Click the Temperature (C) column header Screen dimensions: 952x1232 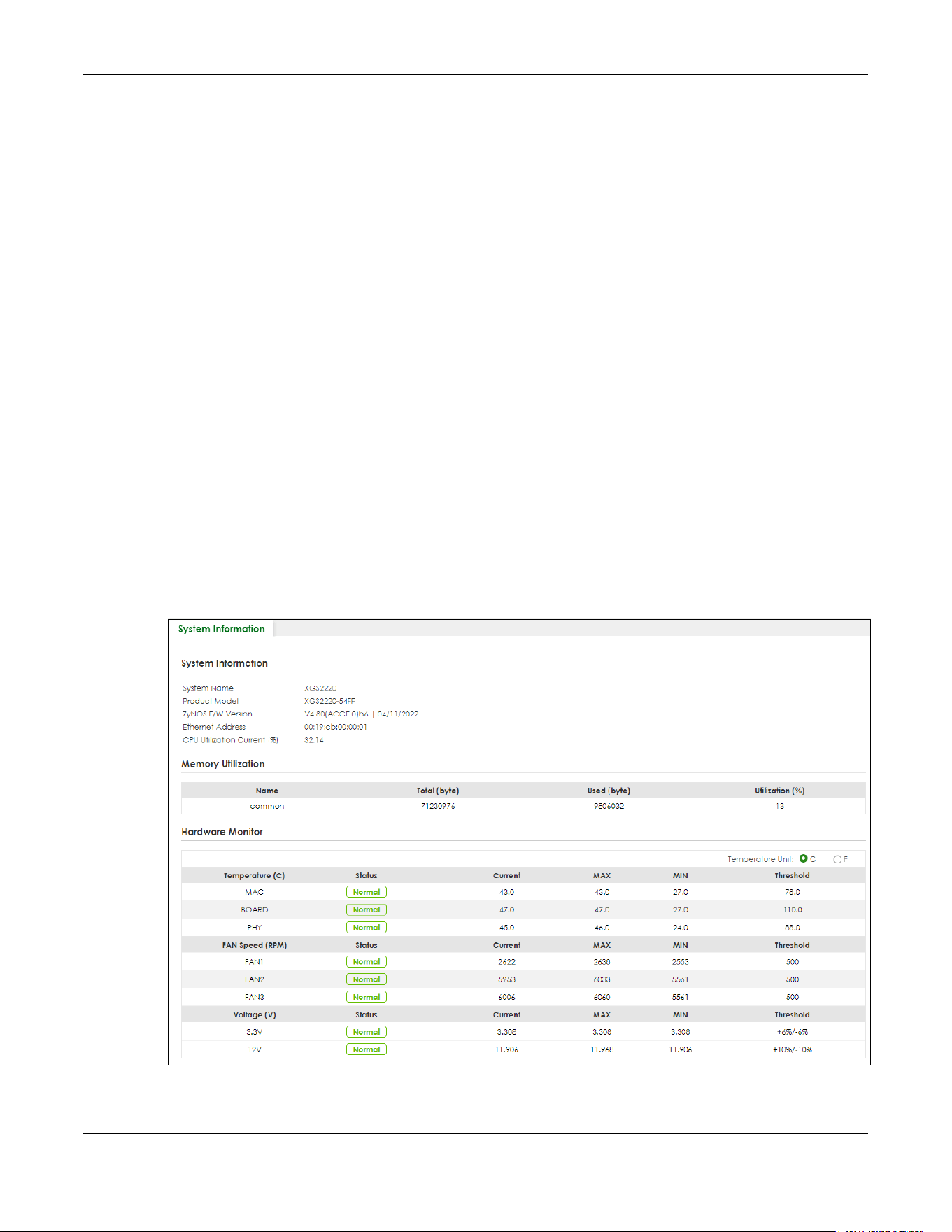click(x=254, y=875)
